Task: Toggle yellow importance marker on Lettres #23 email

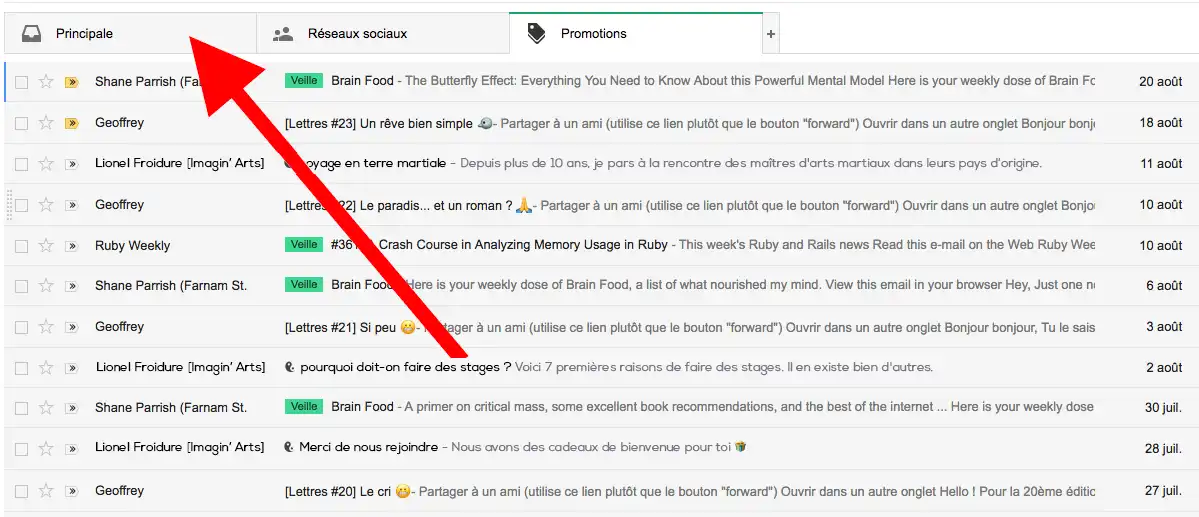Action: 72,123
